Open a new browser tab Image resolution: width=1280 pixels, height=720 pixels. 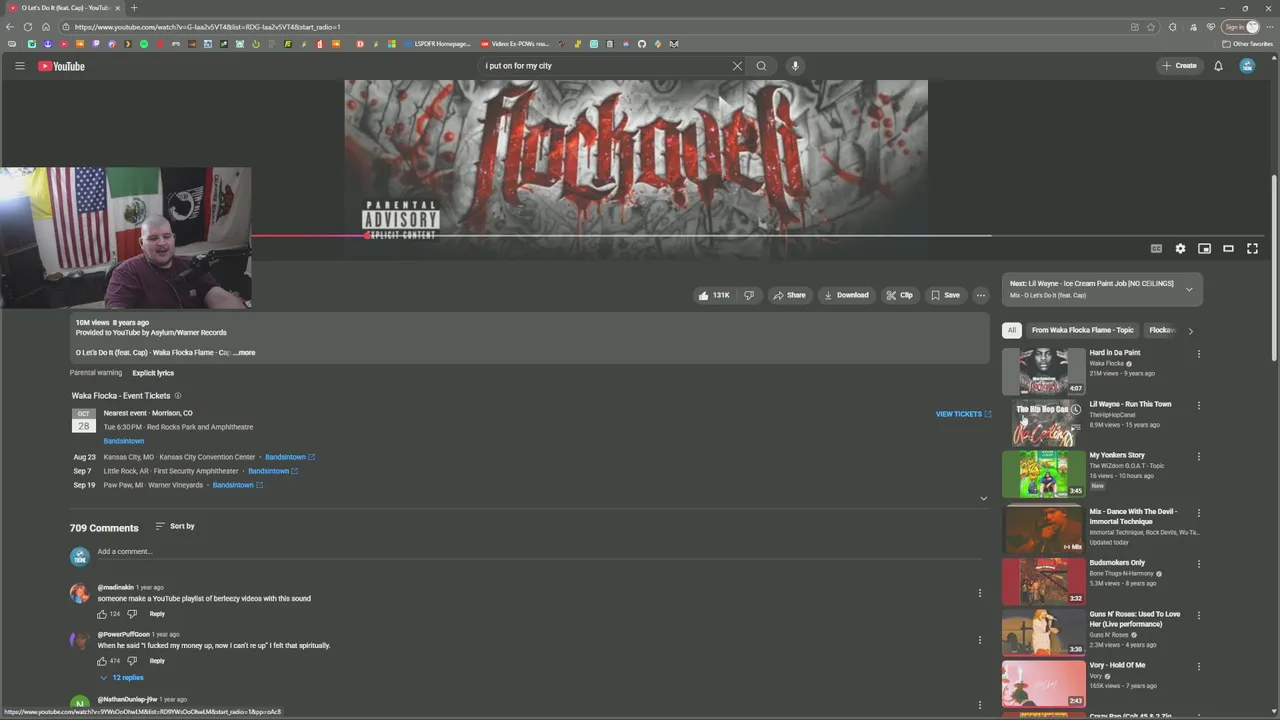pyautogui.click(x=134, y=8)
